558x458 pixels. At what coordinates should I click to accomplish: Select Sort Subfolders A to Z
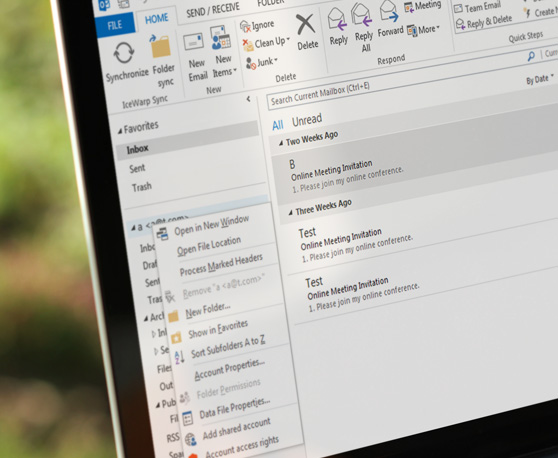228,347
